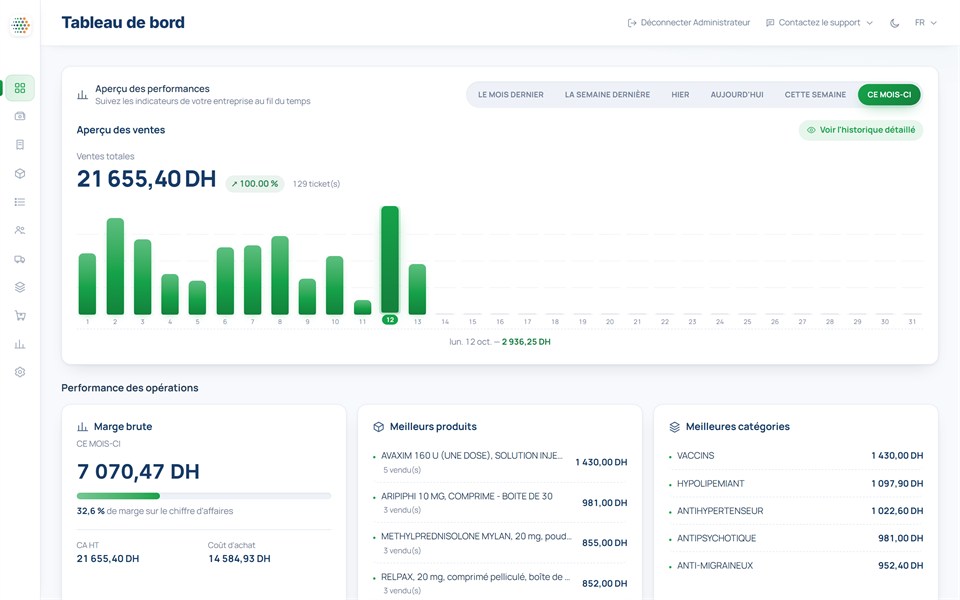Screen dimensions: 960x600
Task: Click the app logo in the sidebar
Action: (x=20, y=25)
